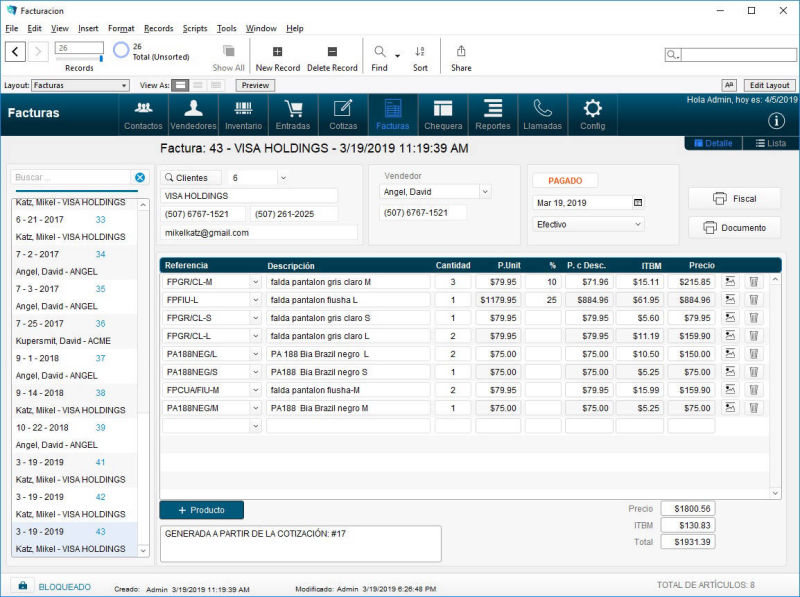Open the Chequera module

[x=443, y=115]
